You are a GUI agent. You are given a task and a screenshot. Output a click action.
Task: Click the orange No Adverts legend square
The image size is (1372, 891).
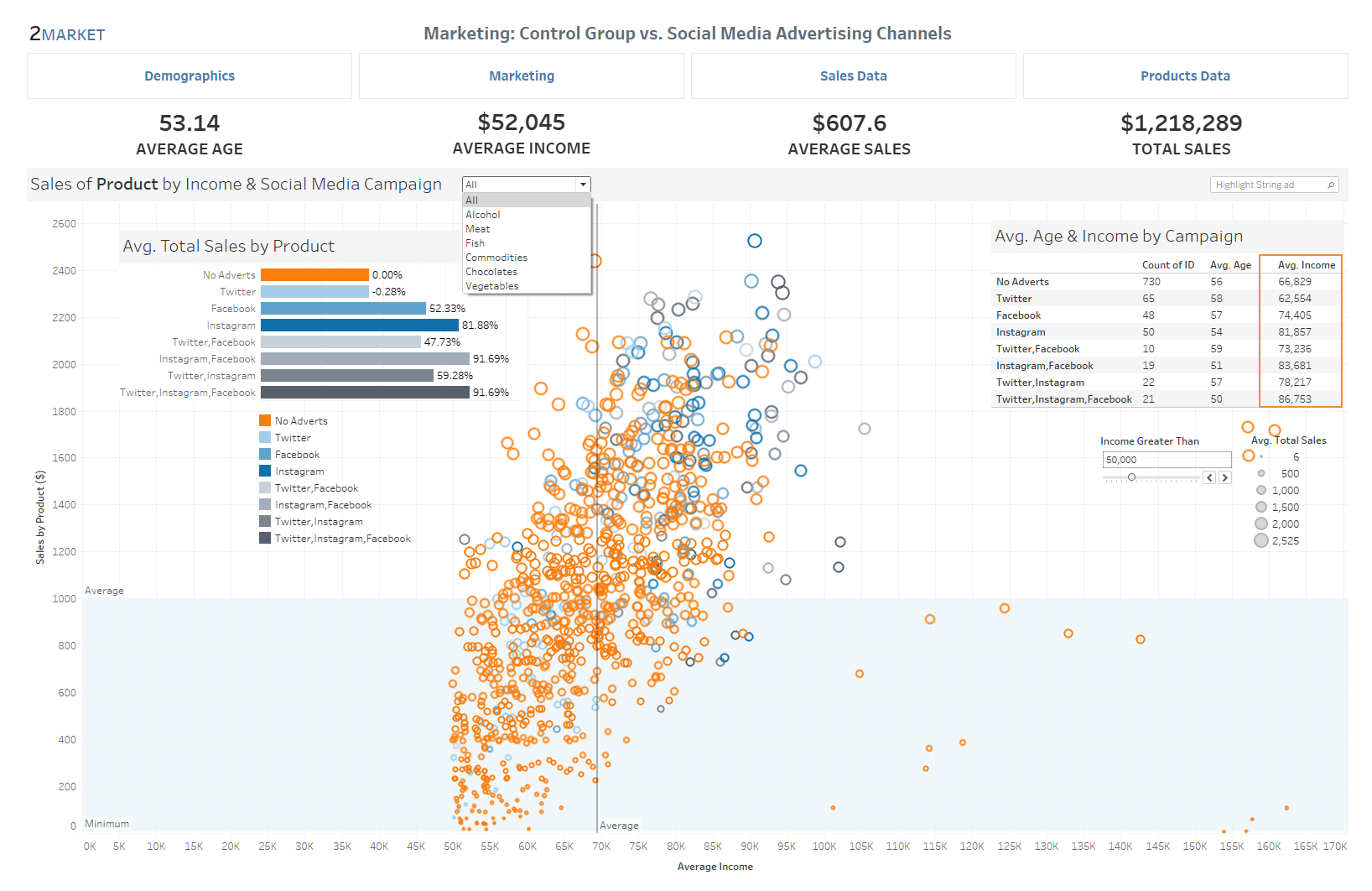265,419
